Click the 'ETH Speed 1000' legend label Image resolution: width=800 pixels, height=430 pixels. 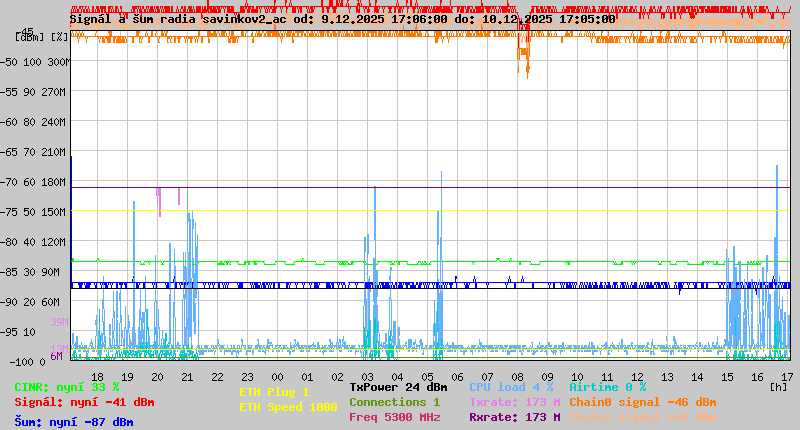[288, 407]
